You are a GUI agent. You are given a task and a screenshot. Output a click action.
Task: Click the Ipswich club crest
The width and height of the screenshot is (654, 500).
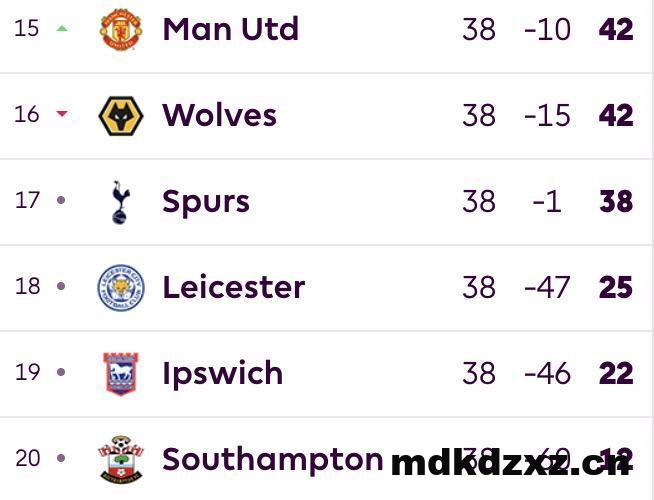121,374
